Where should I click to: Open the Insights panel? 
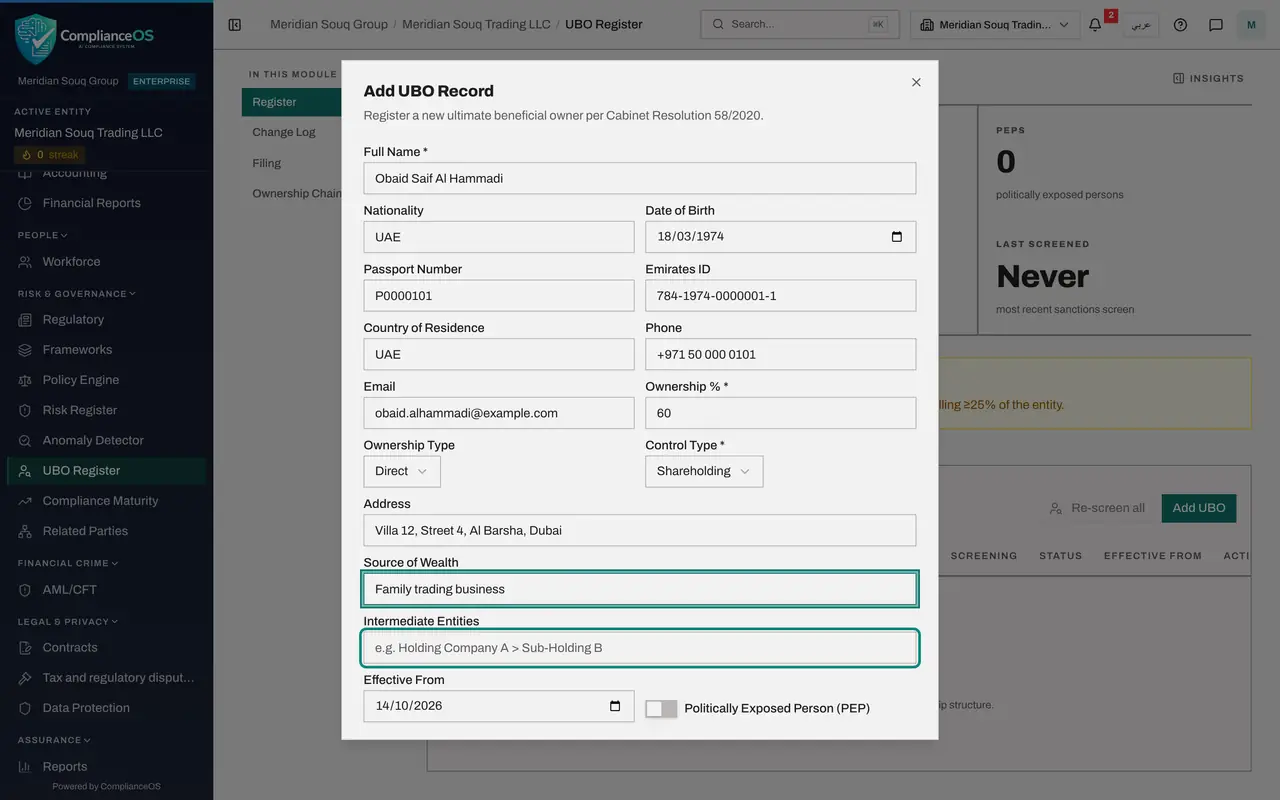tap(1208, 78)
